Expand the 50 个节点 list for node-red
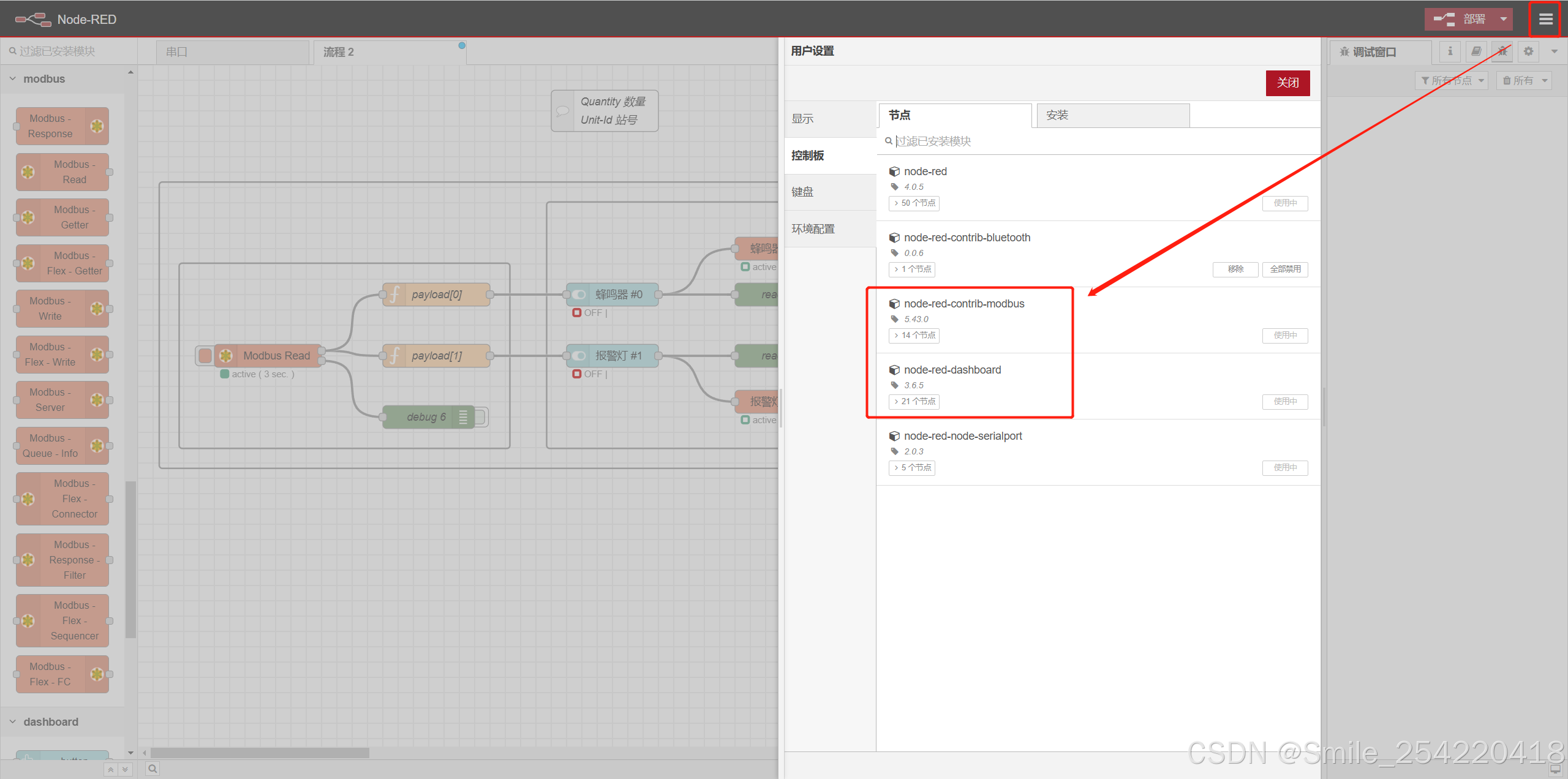 914,203
